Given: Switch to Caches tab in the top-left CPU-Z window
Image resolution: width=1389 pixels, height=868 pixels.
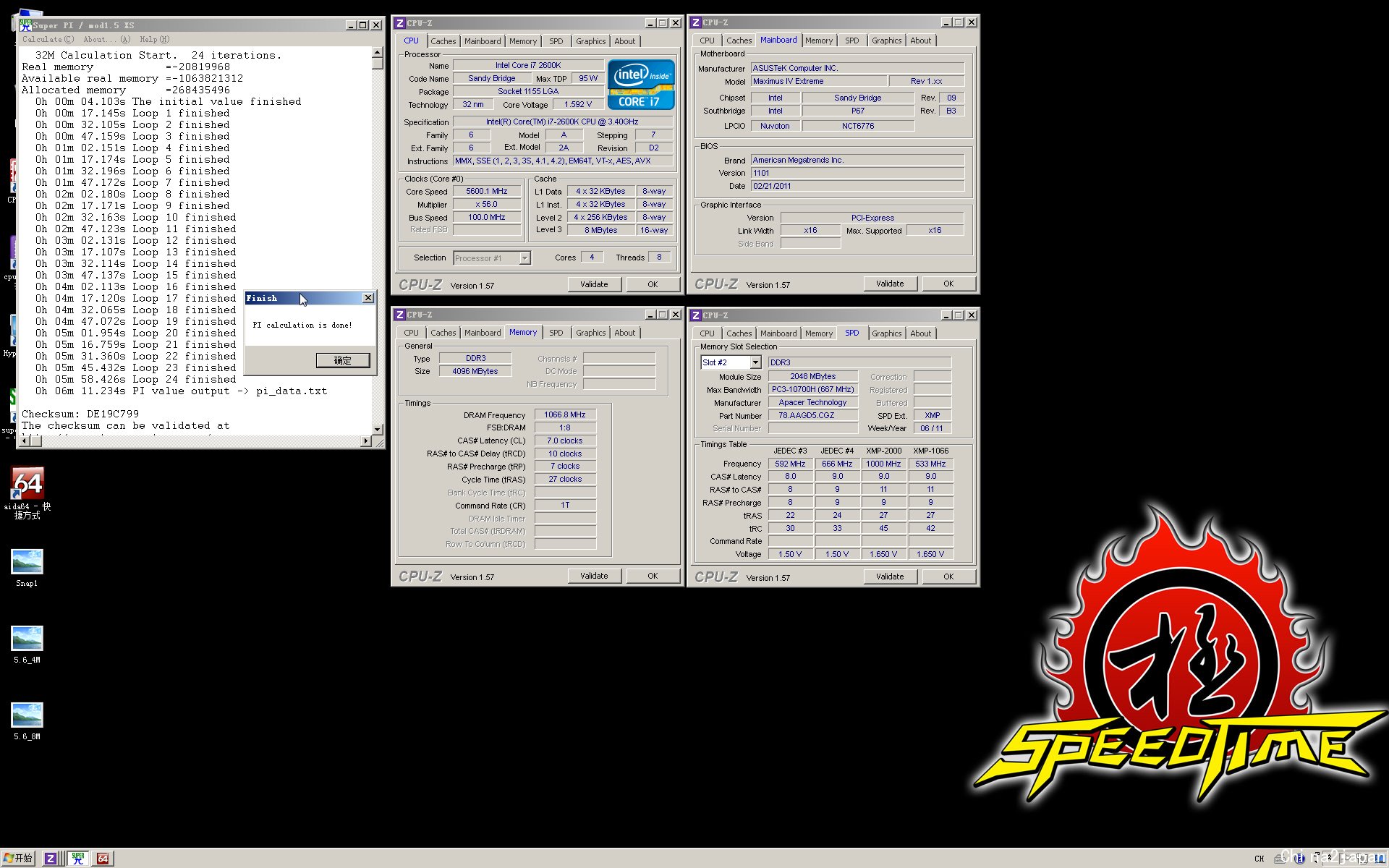Looking at the screenshot, I should point(443,41).
